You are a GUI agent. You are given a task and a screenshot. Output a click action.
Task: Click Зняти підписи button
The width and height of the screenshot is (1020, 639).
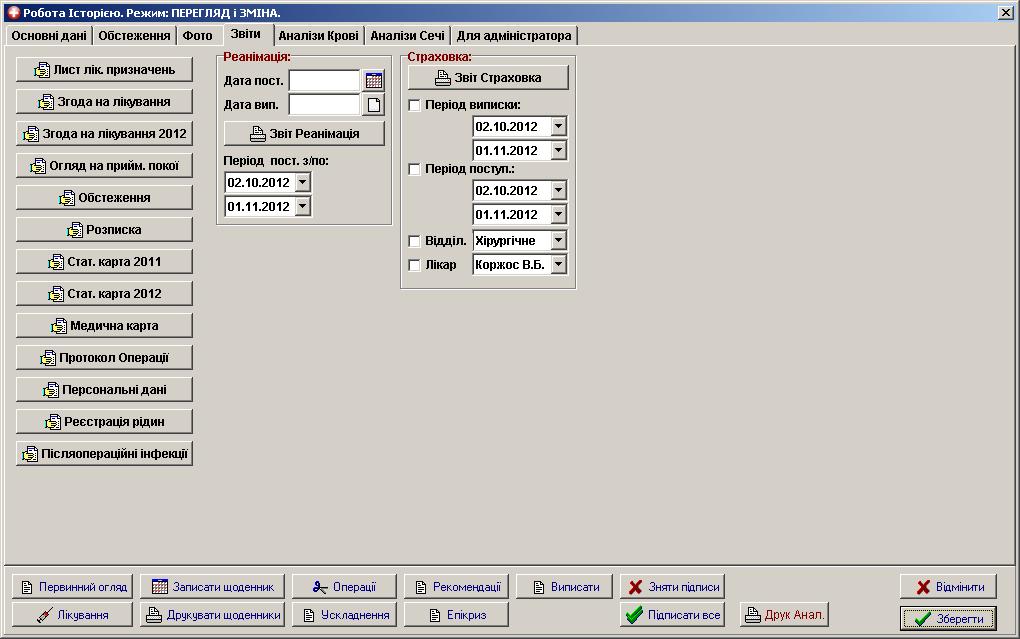click(673, 587)
